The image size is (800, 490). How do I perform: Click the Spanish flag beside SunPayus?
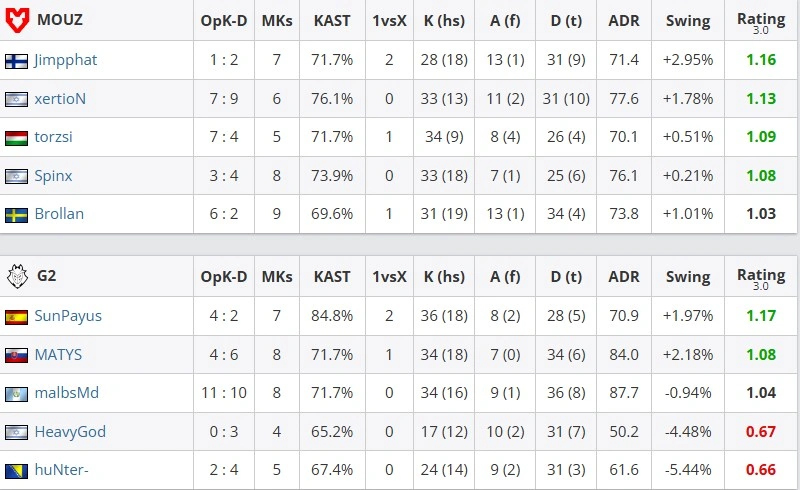point(16,317)
